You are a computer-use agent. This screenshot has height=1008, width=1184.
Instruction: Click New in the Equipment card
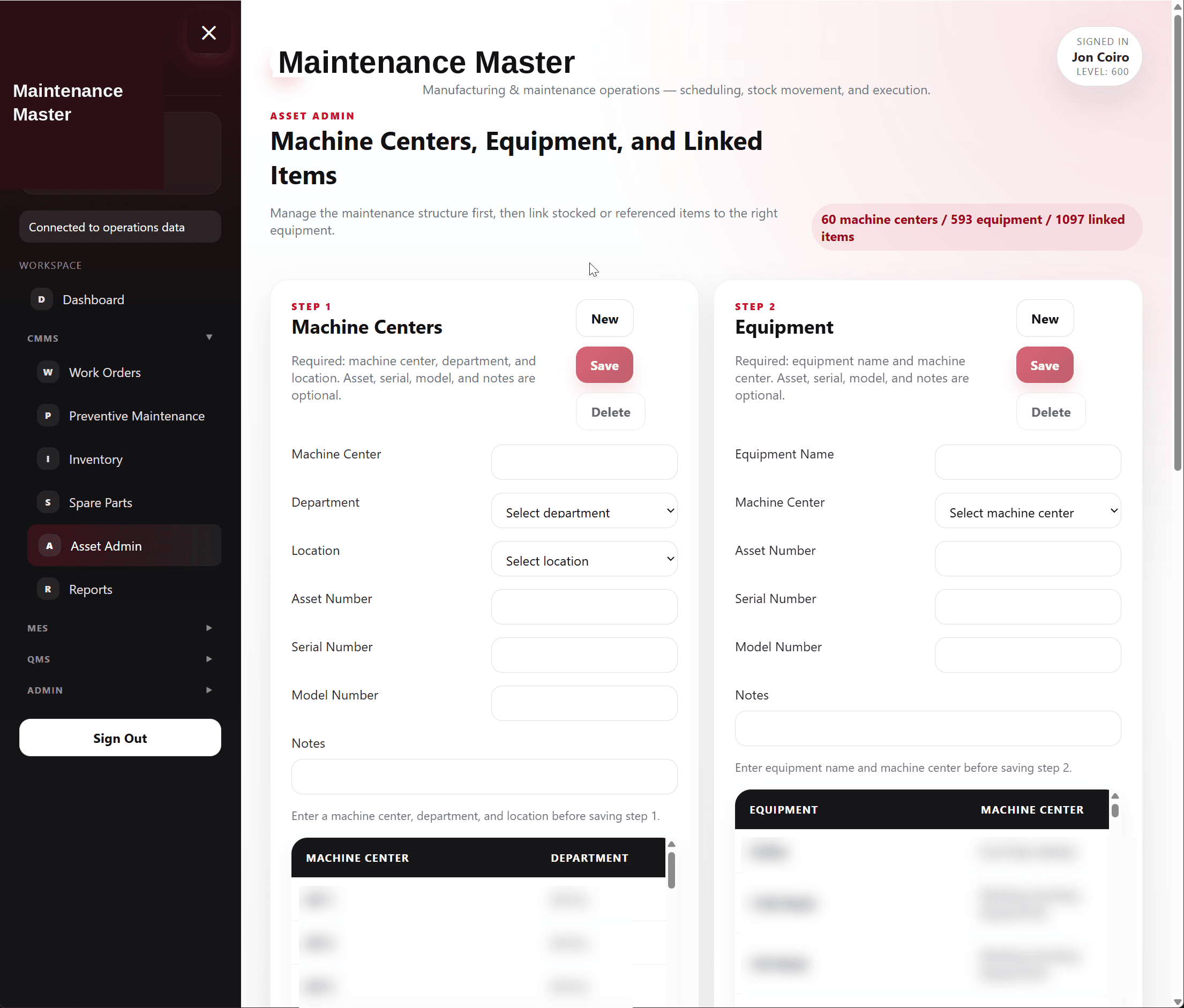click(1045, 319)
